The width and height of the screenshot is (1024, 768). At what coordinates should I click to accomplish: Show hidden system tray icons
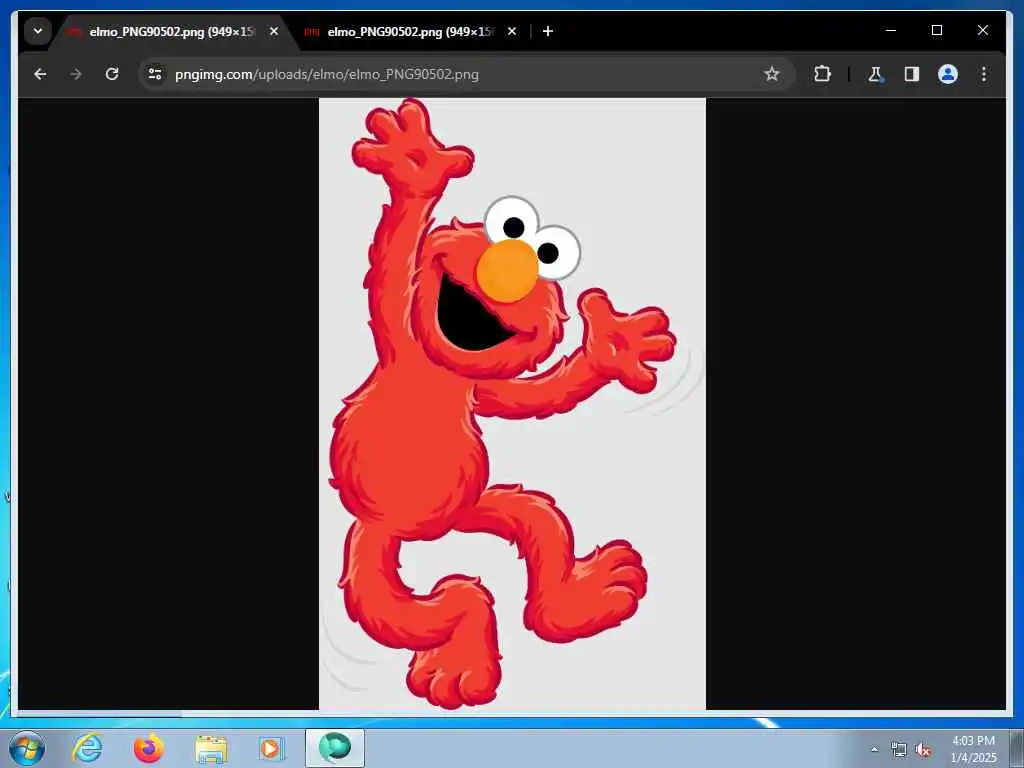(875, 749)
